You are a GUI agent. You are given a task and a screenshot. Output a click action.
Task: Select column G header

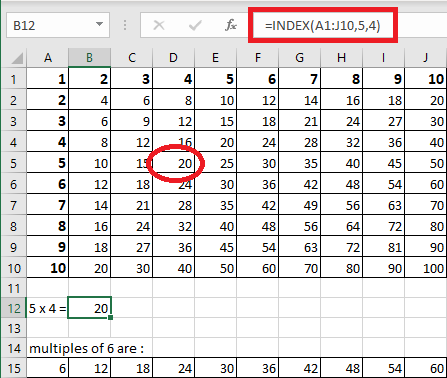click(x=300, y=58)
